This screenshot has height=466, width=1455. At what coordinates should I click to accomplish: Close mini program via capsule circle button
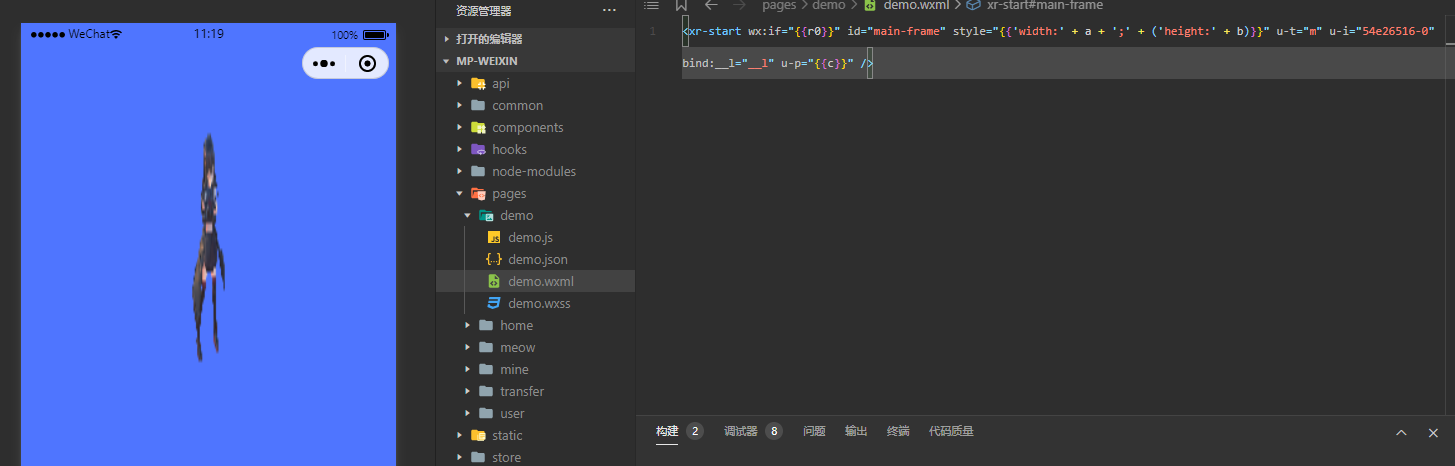[367, 64]
